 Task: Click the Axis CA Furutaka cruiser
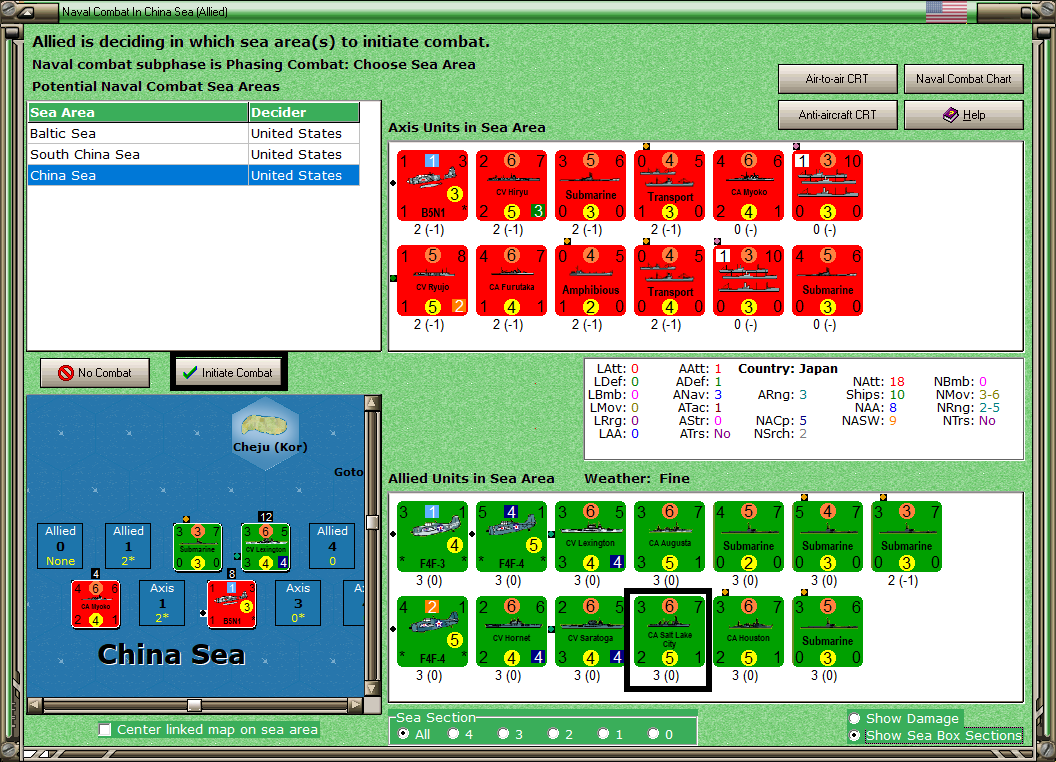click(511, 280)
